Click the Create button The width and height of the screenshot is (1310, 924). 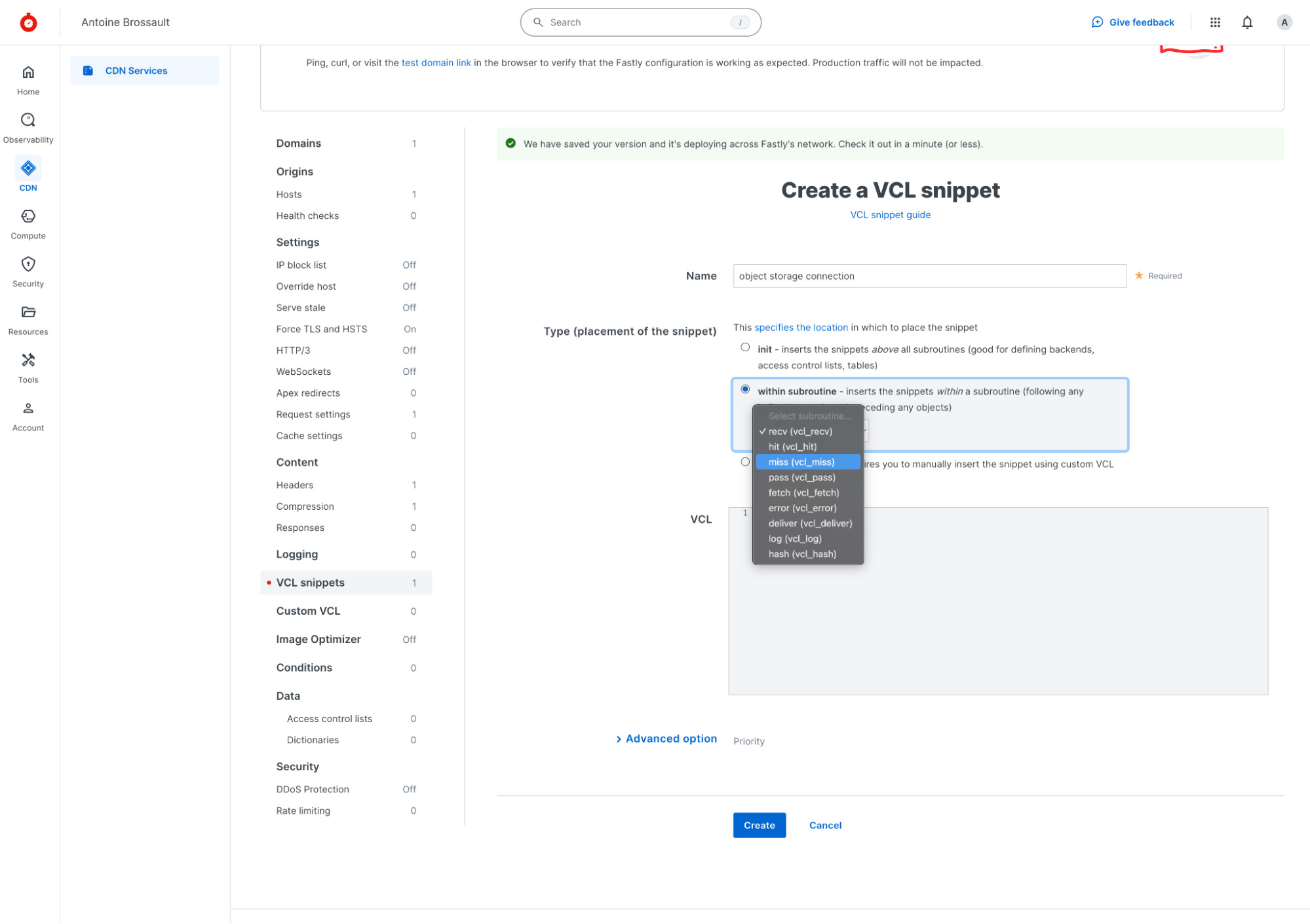click(759, 825)
